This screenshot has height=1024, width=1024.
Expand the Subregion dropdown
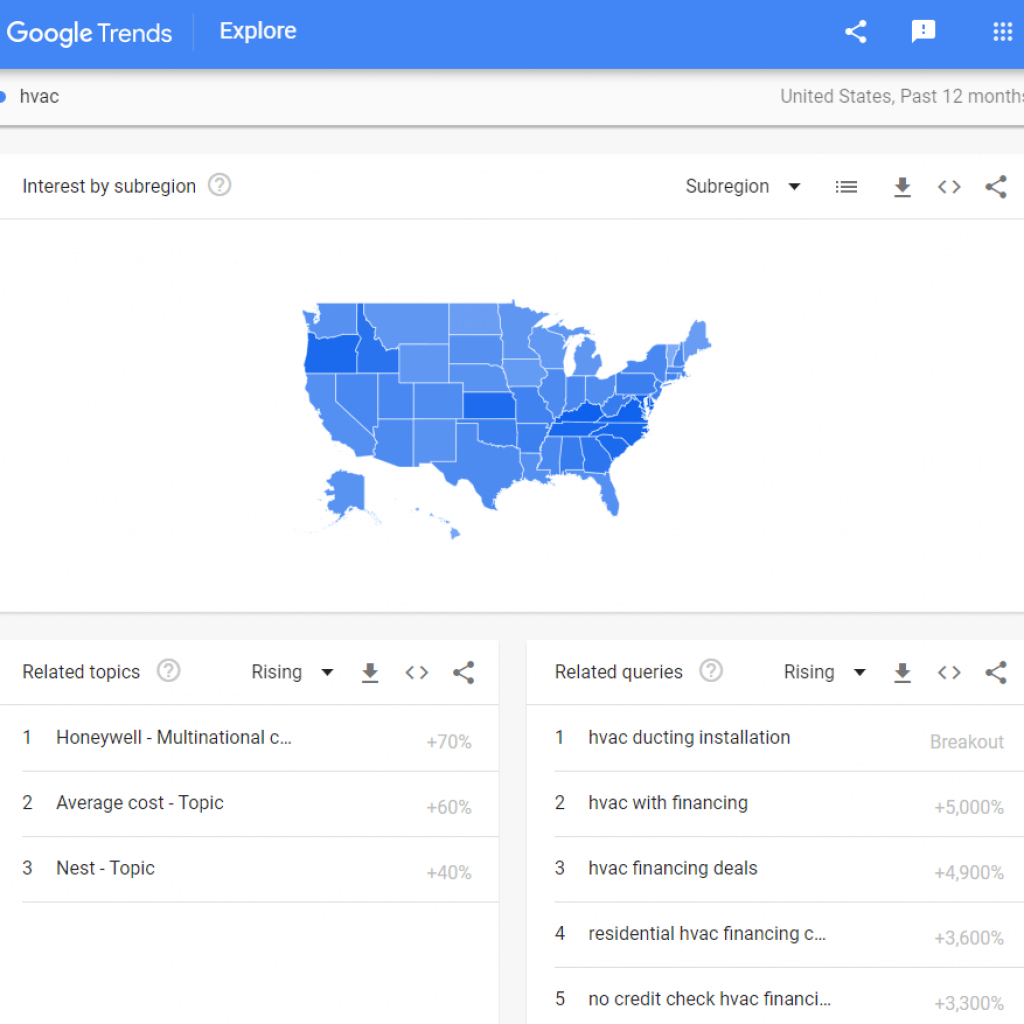click(x=743, y=187)
